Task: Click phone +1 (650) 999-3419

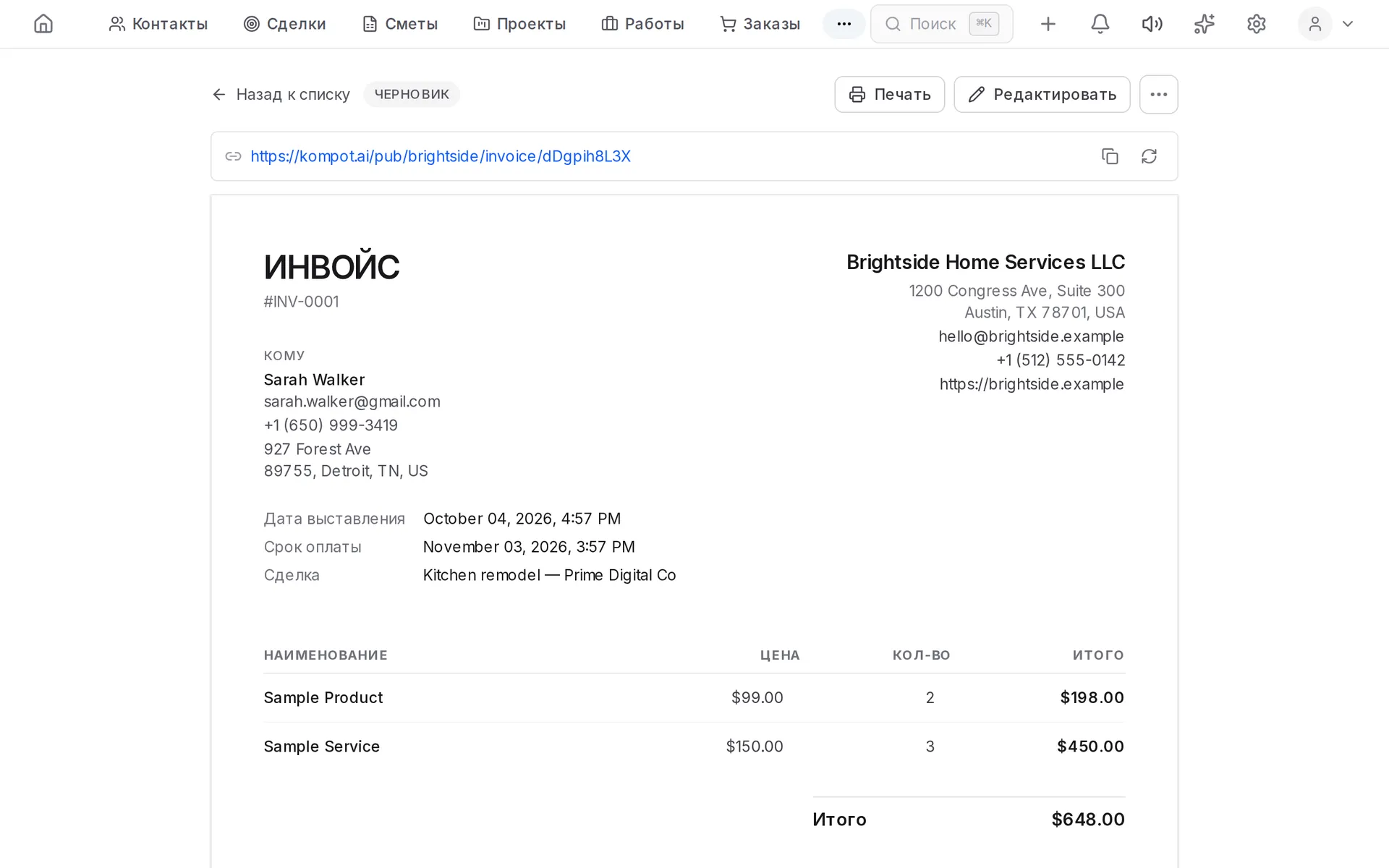Action: pos(331,425)
